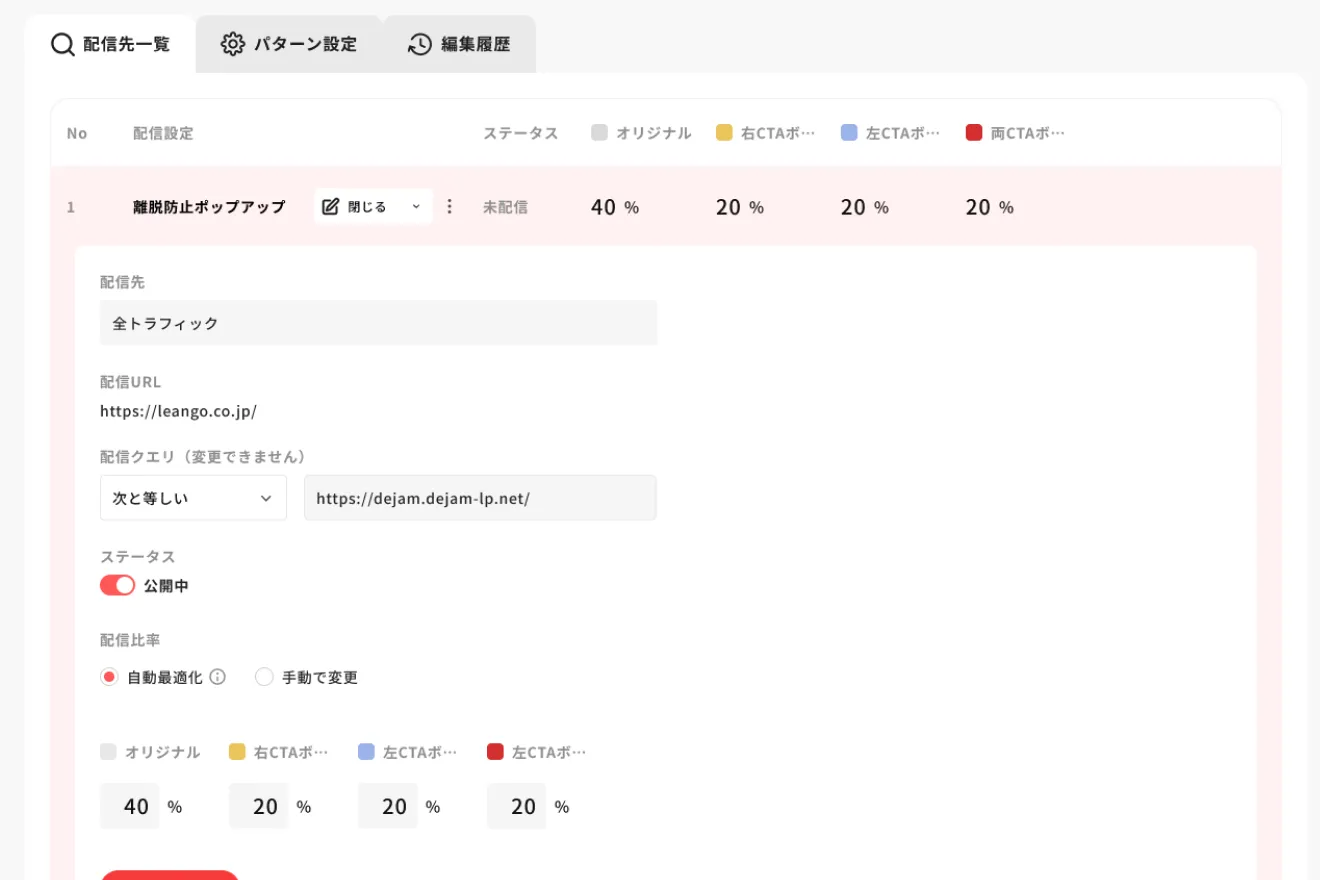Viewport: 1320px width, 880px height.
Task: Click the edit pencil icon beside 閉じる
Action: (331, 207)
